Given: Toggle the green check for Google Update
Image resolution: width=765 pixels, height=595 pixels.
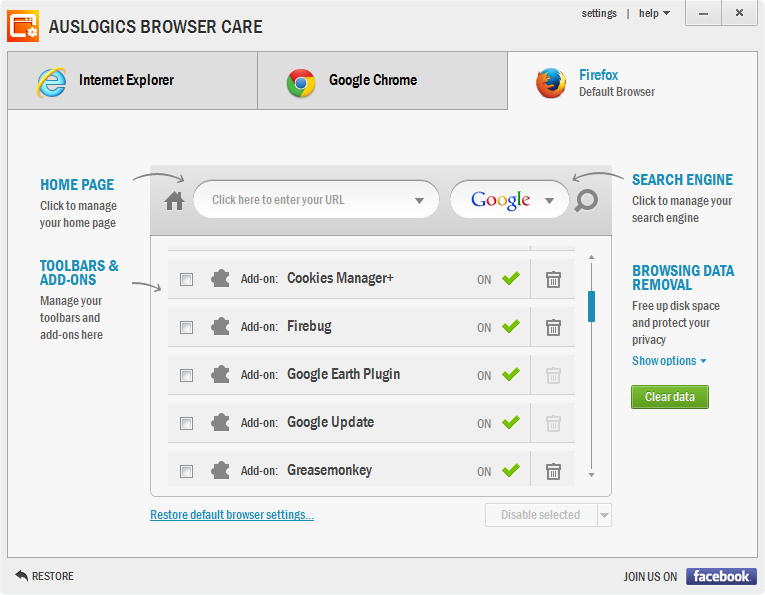Looking at the screenshot, I should click(511, 422).
